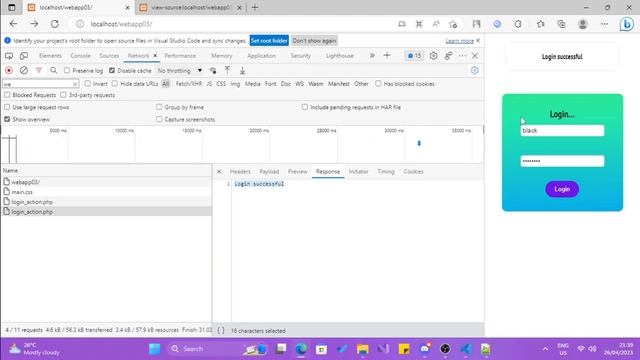
Task: Click the browser reload button
Action: [55, 24]
